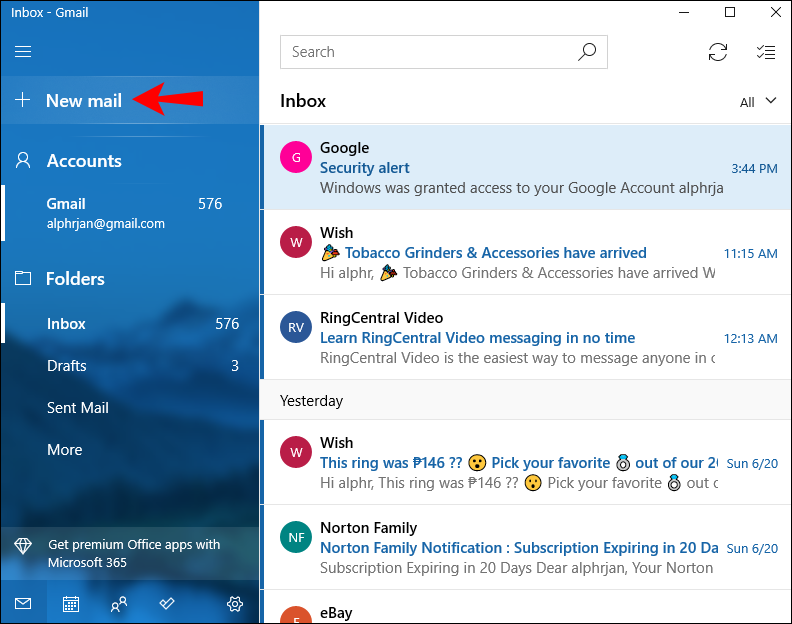Switch to Mail via envelope icon
792x624 pixels.
point(23,603)
